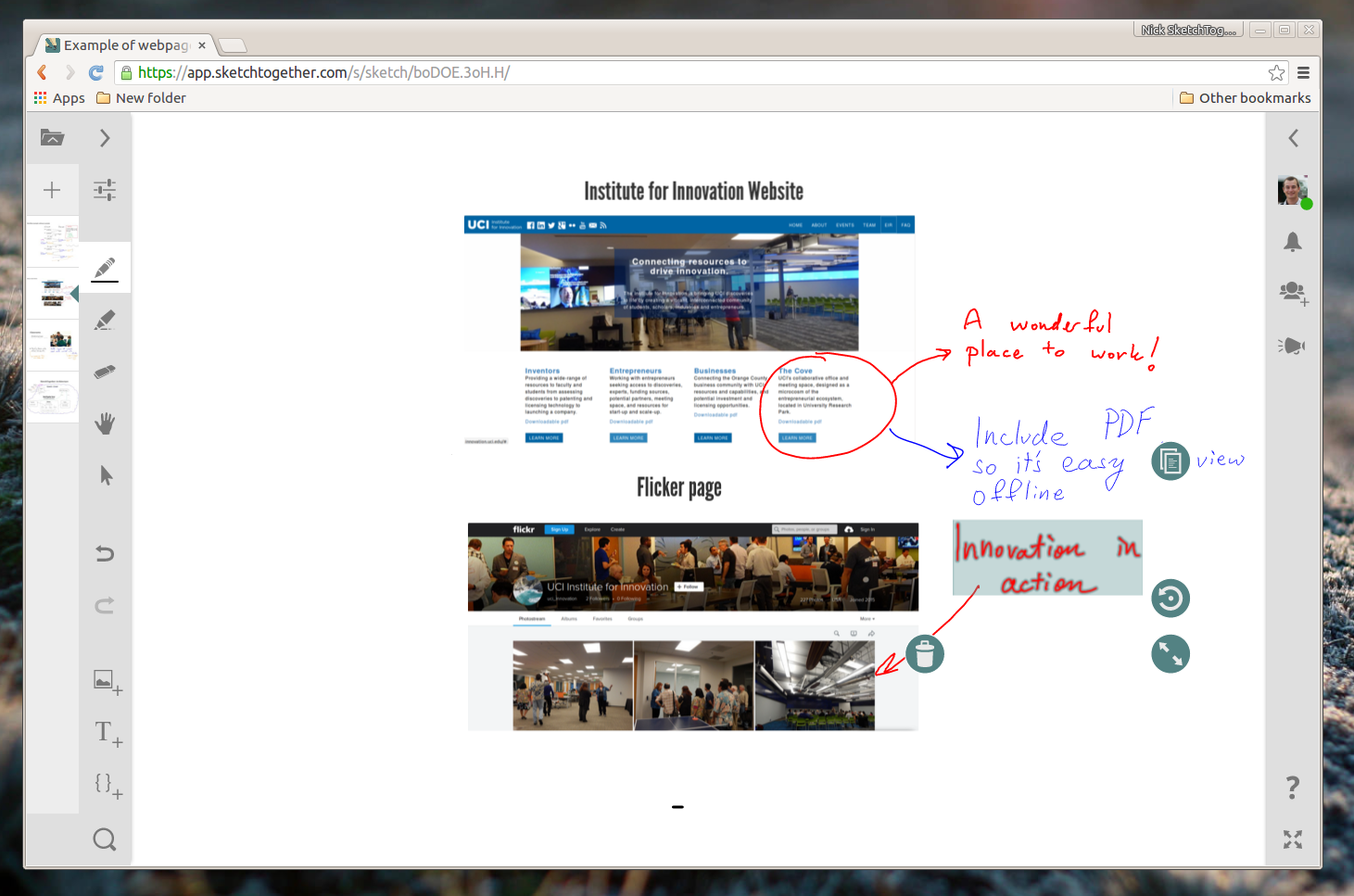This screenshot has height=896, width=1354.
Task: Open help question mark
Action: pyautogui.click(x=1293, y=788)
